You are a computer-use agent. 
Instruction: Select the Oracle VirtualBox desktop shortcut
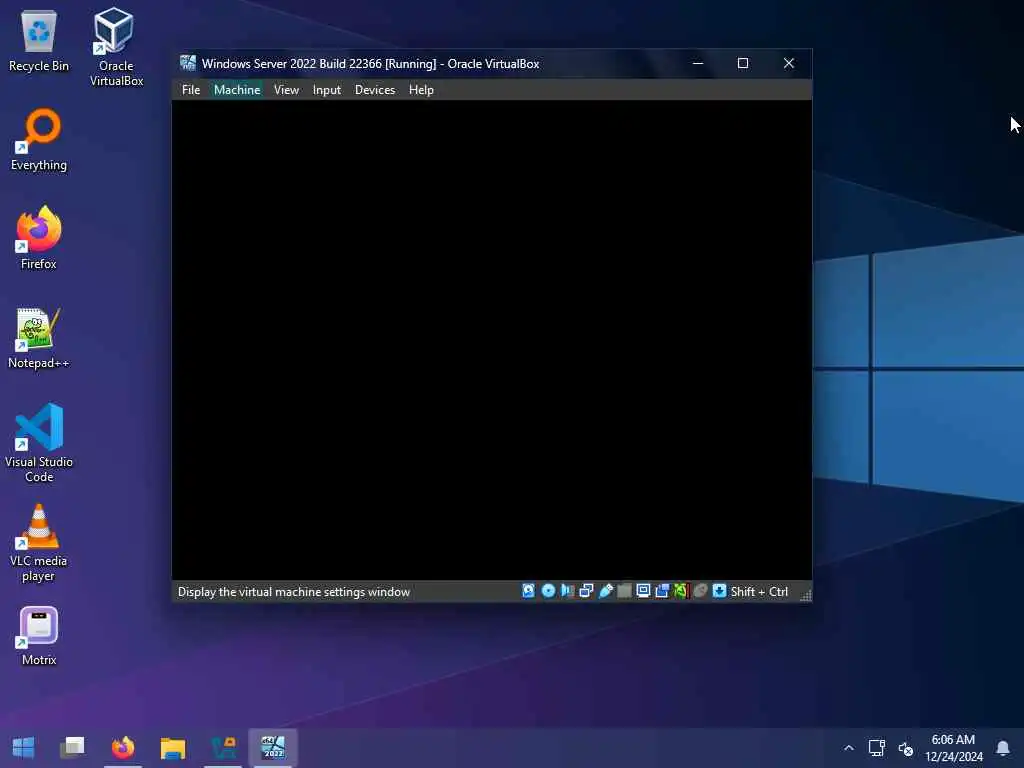[x=116, y=47]
